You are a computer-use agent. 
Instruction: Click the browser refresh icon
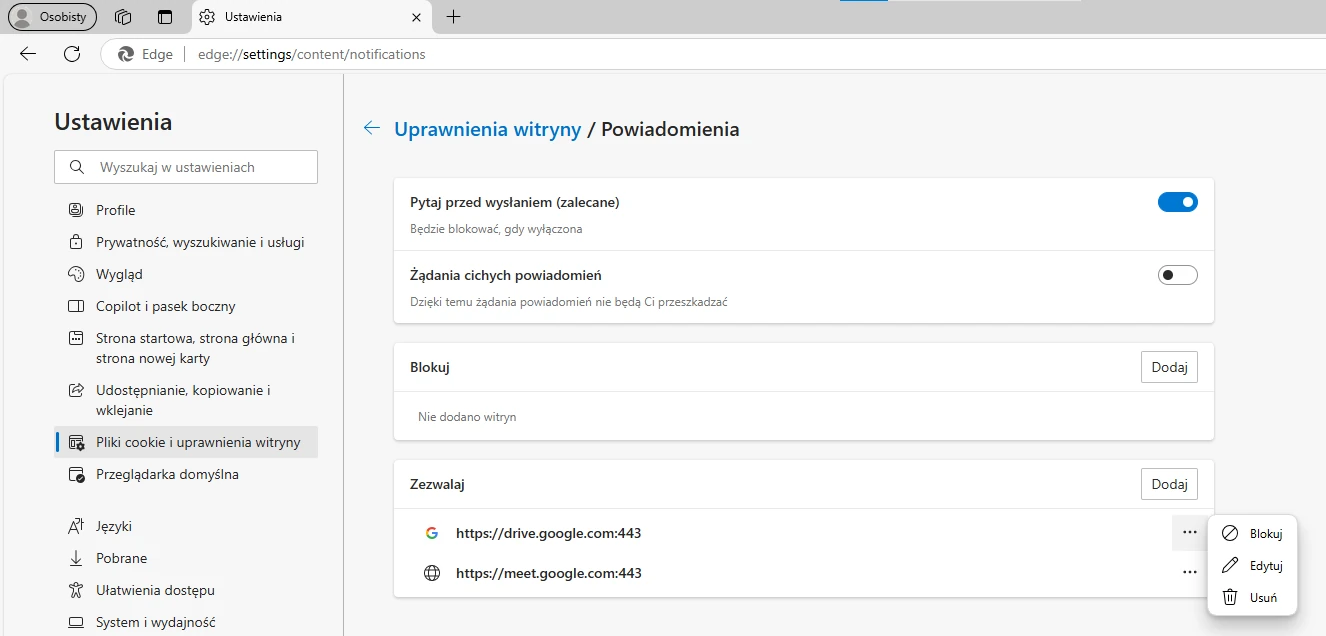coord(72,54)
